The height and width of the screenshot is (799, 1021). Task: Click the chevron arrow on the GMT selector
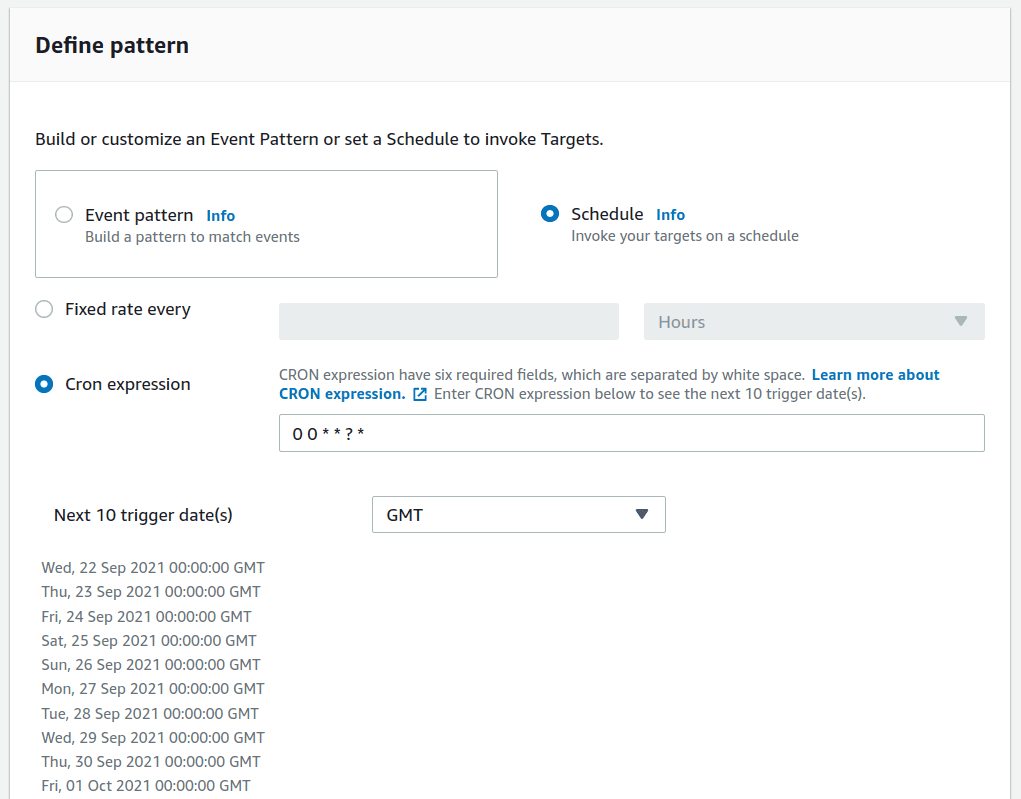(641, 514)
